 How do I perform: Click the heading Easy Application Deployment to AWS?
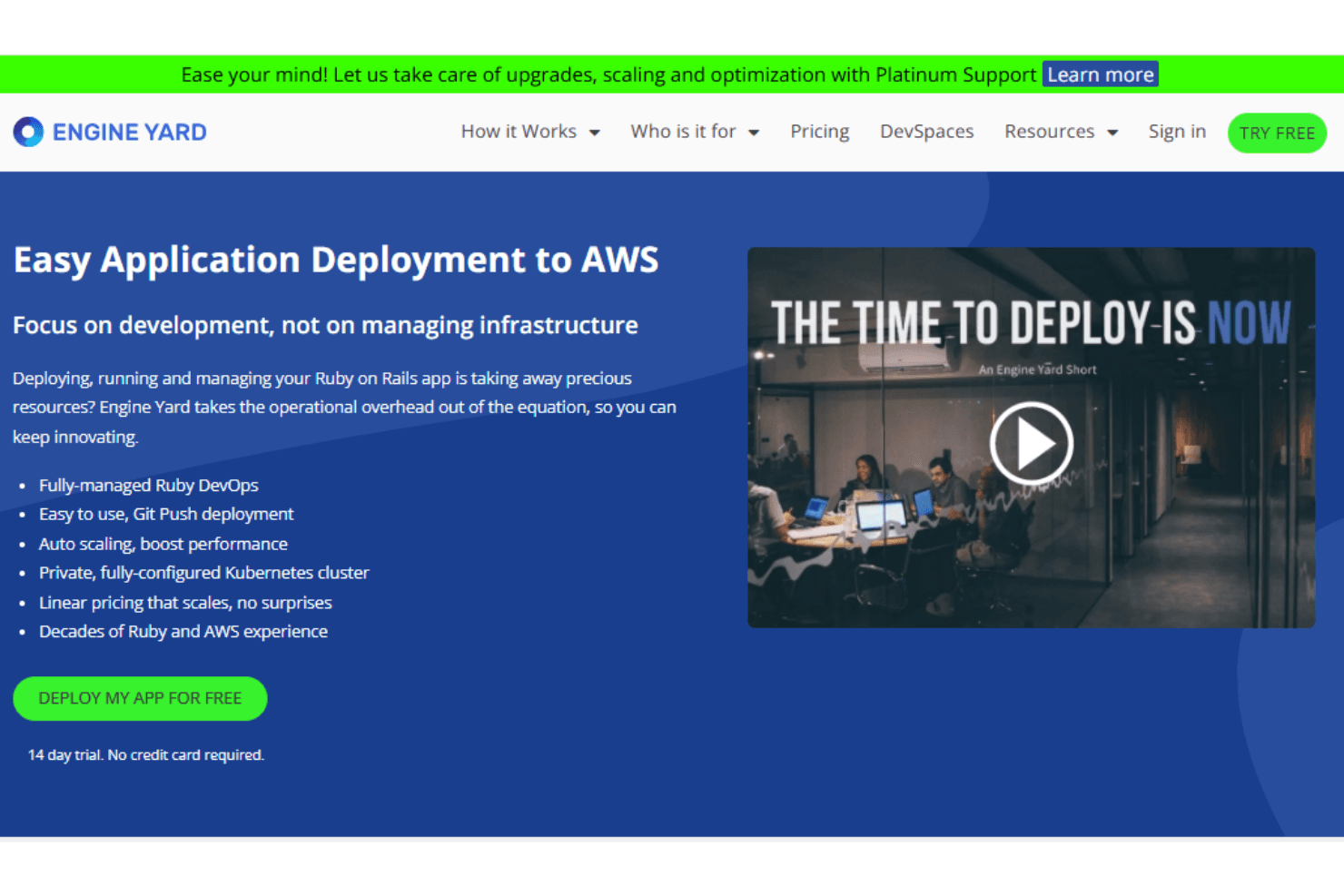(x=336, y=260)
